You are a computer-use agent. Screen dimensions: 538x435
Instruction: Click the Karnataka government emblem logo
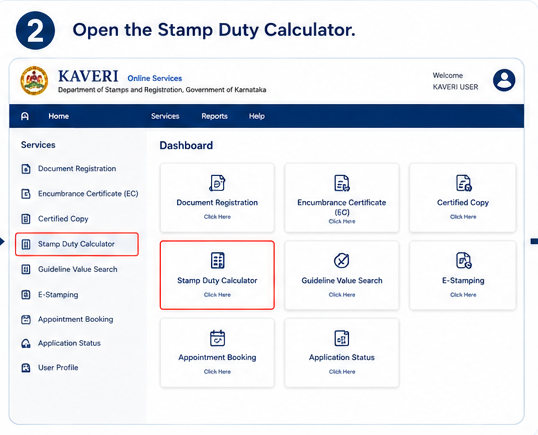[34, 81]
